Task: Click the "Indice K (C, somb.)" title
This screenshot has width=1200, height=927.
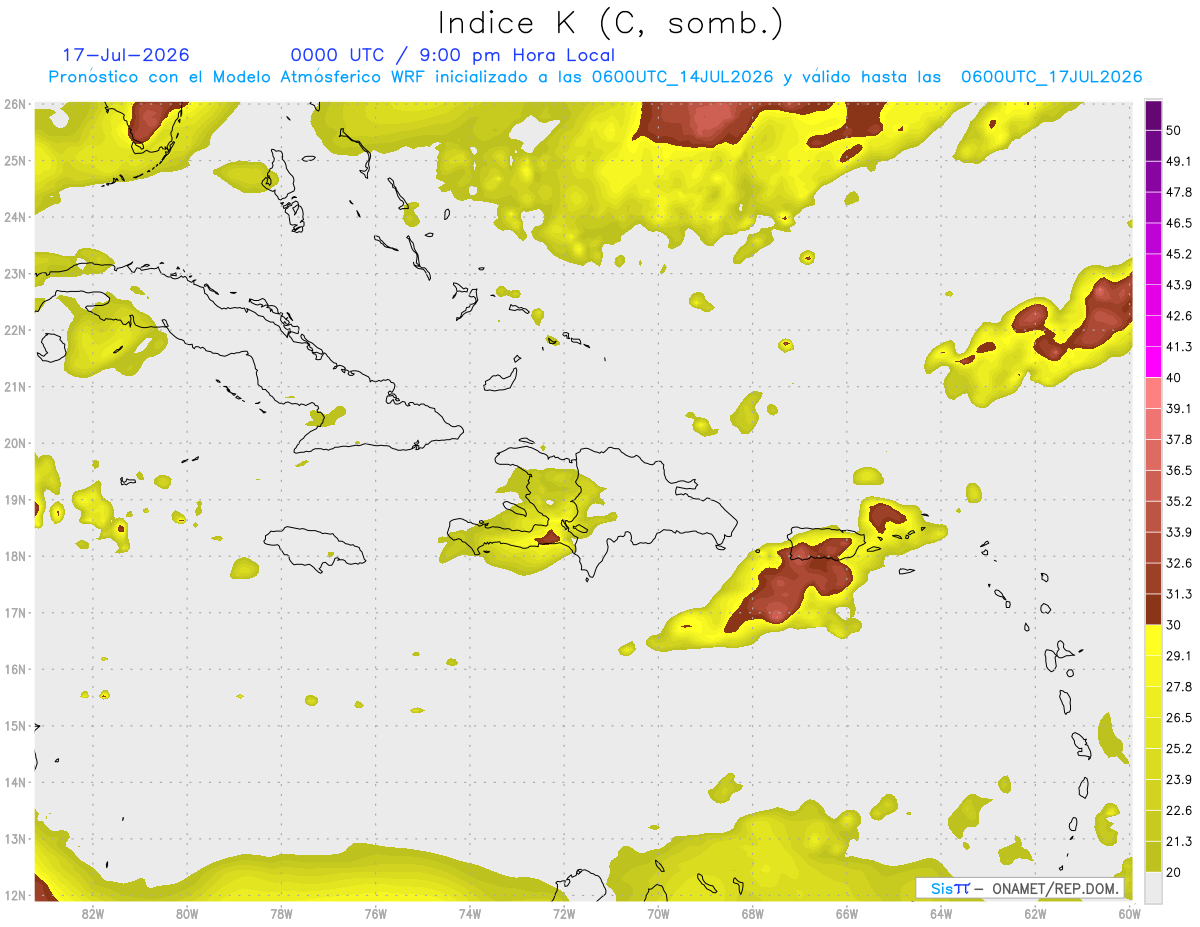Action: click(610, 23)
